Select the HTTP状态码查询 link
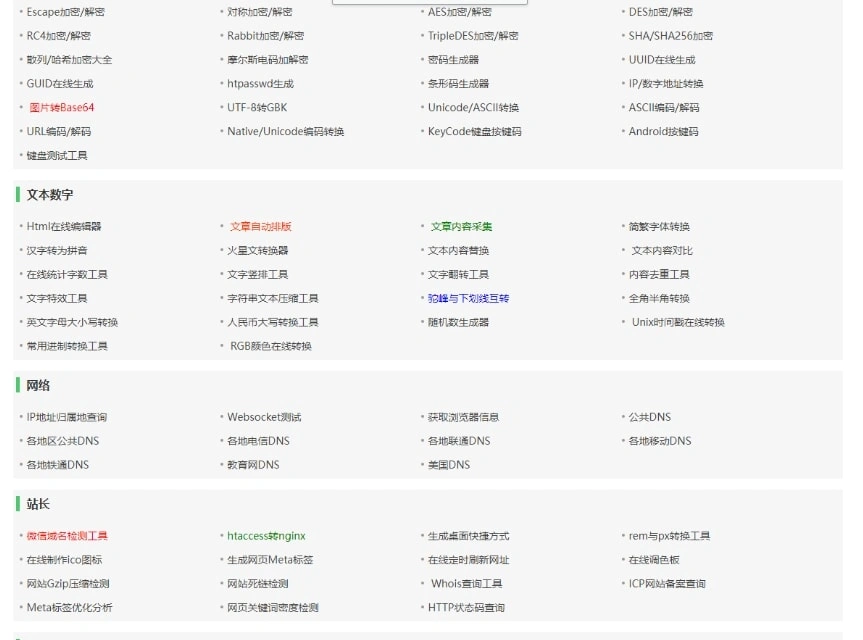The width and height of the screenshot is (863, 640). 466,608
